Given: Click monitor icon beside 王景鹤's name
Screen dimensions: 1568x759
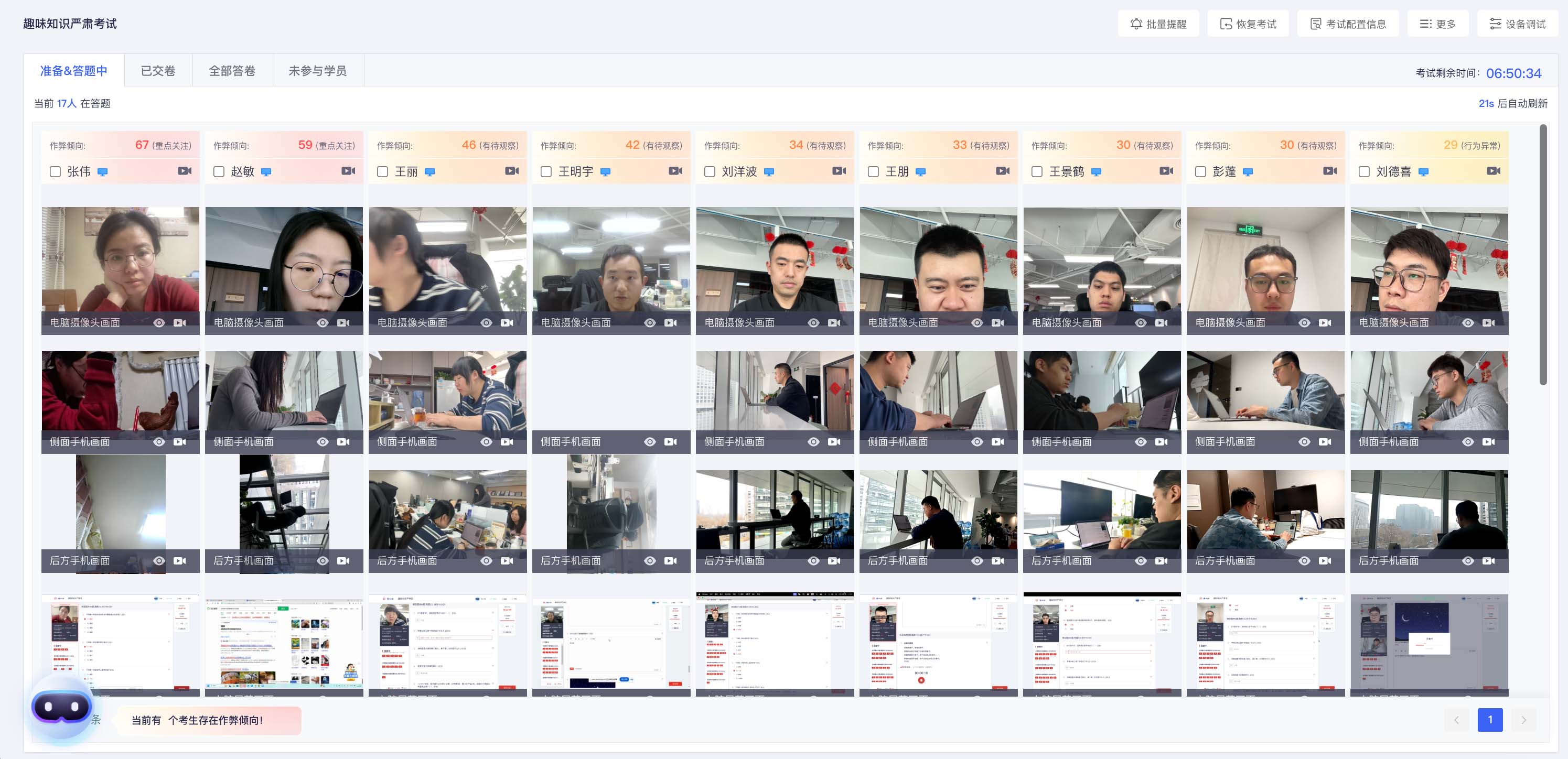Looking at the screenshot, I should point(1096,172).
